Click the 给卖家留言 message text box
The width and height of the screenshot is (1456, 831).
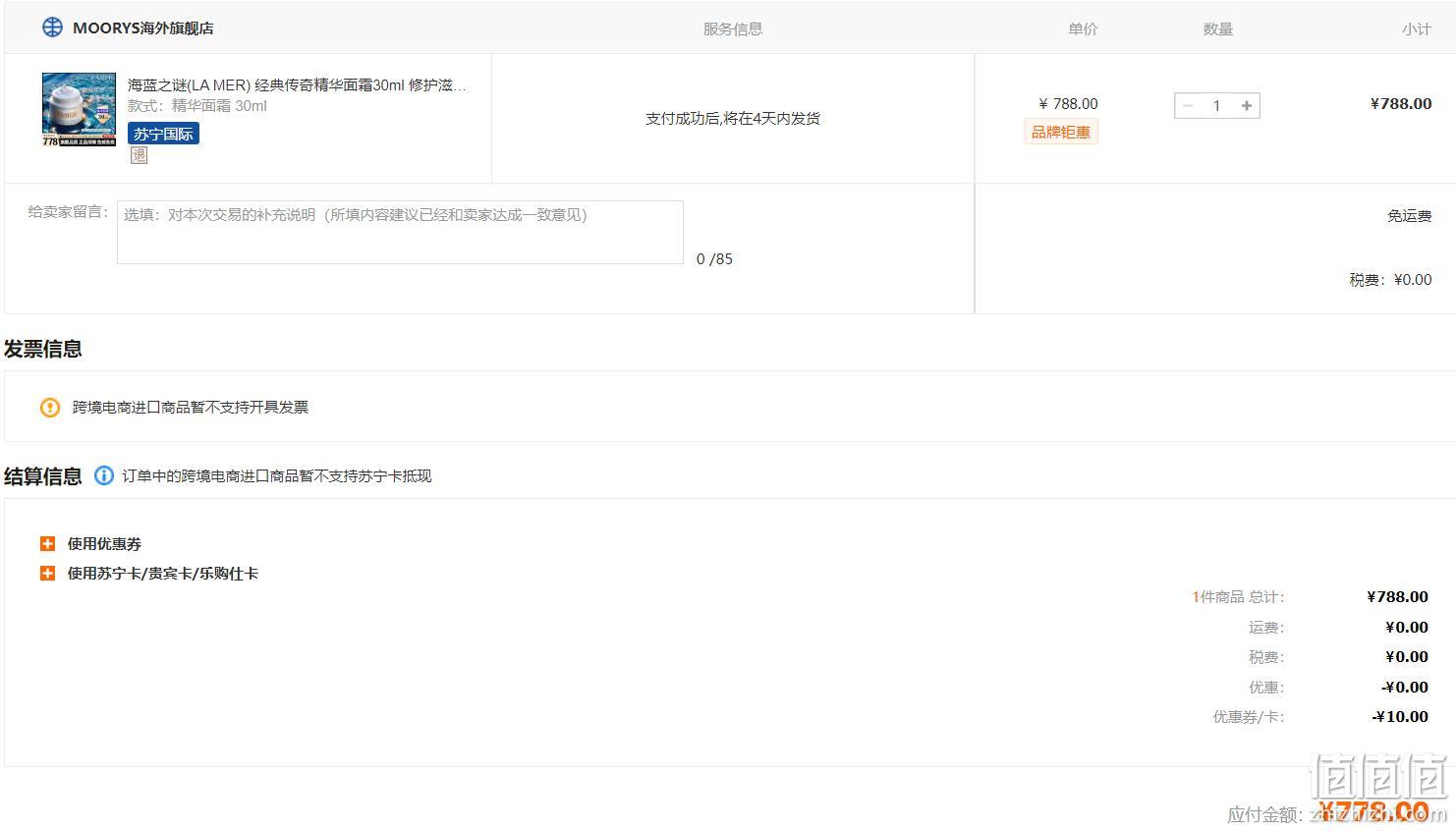point(400,232)
